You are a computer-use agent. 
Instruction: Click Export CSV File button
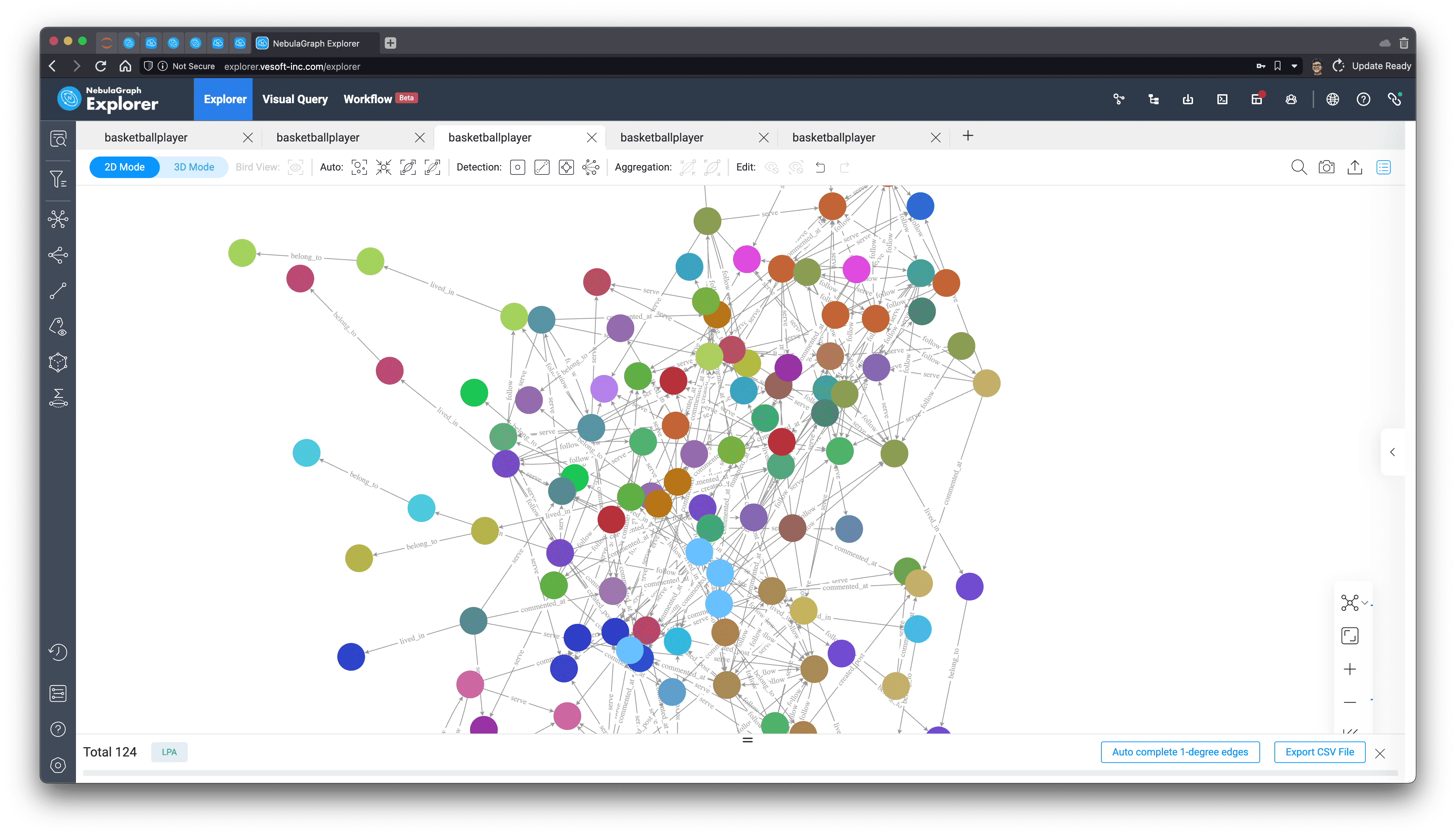pyautogui.click(x=1319, y=751)
